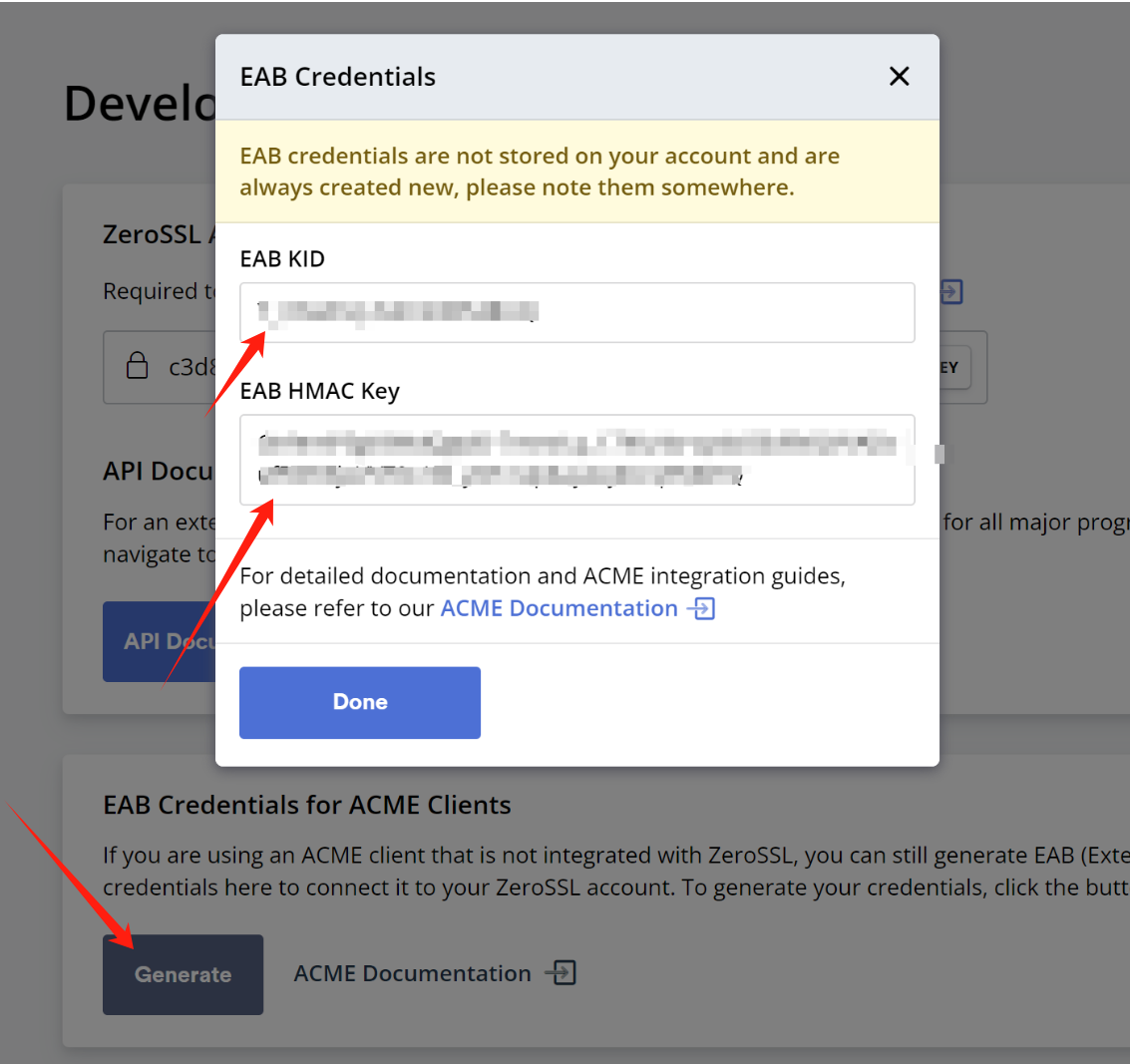Click the EAB HMAC Key label
The width and height of the screenshot is (1130, 1064).
click(319, 391)
